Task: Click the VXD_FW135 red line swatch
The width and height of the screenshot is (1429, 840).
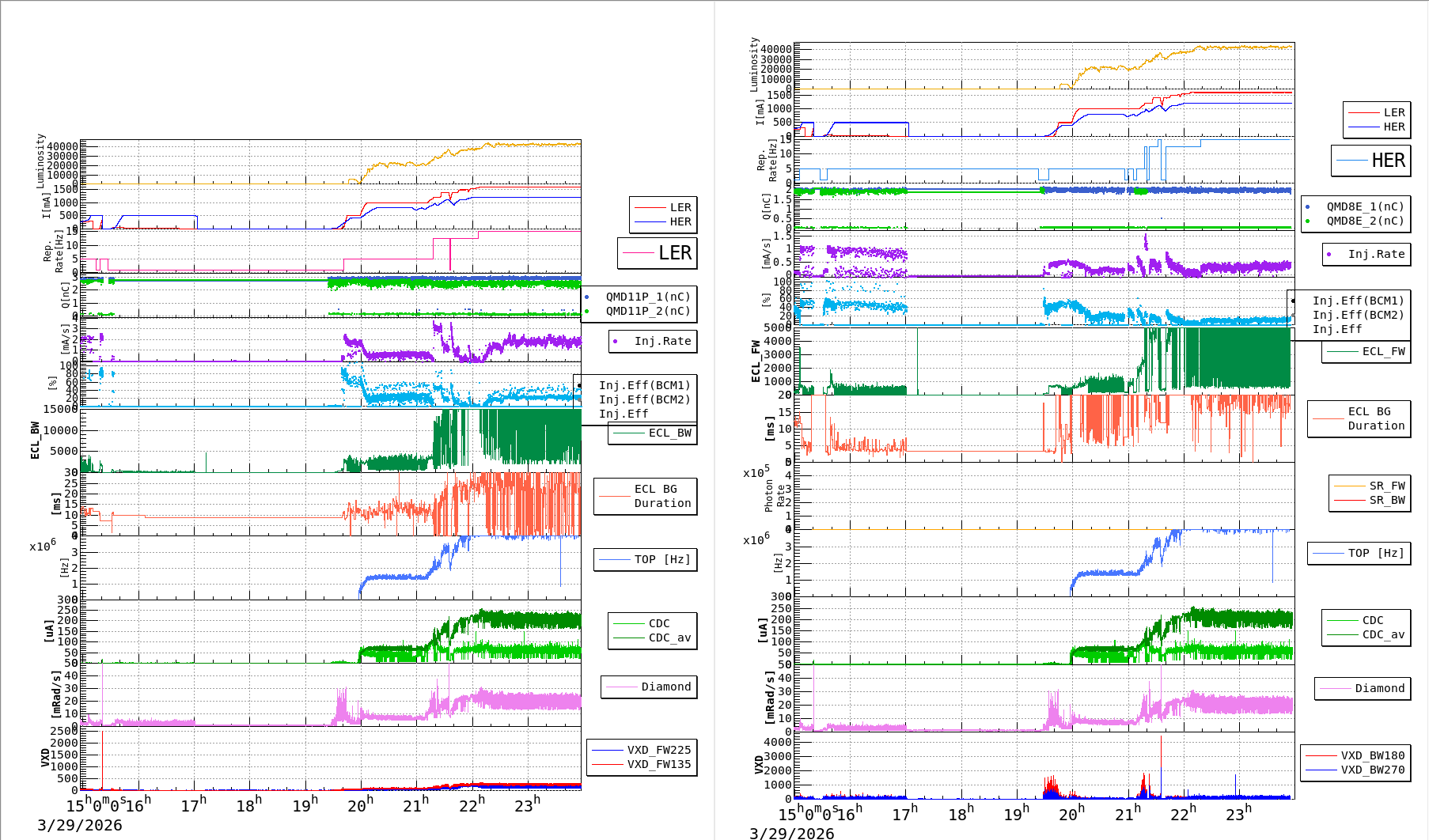Action: point(608,764)
